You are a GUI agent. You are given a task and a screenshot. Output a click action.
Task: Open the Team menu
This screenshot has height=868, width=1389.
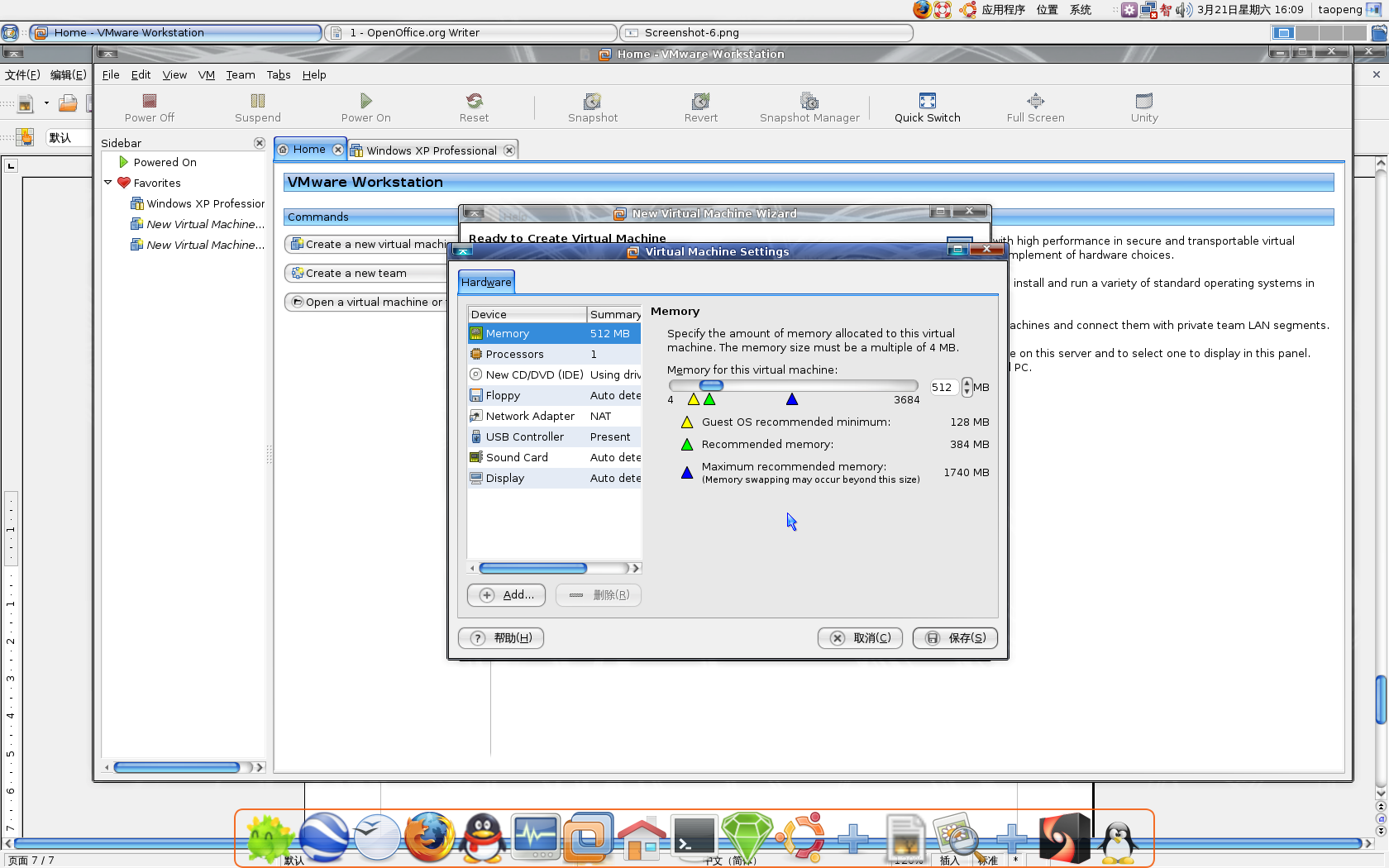click(x=241, y=74)
